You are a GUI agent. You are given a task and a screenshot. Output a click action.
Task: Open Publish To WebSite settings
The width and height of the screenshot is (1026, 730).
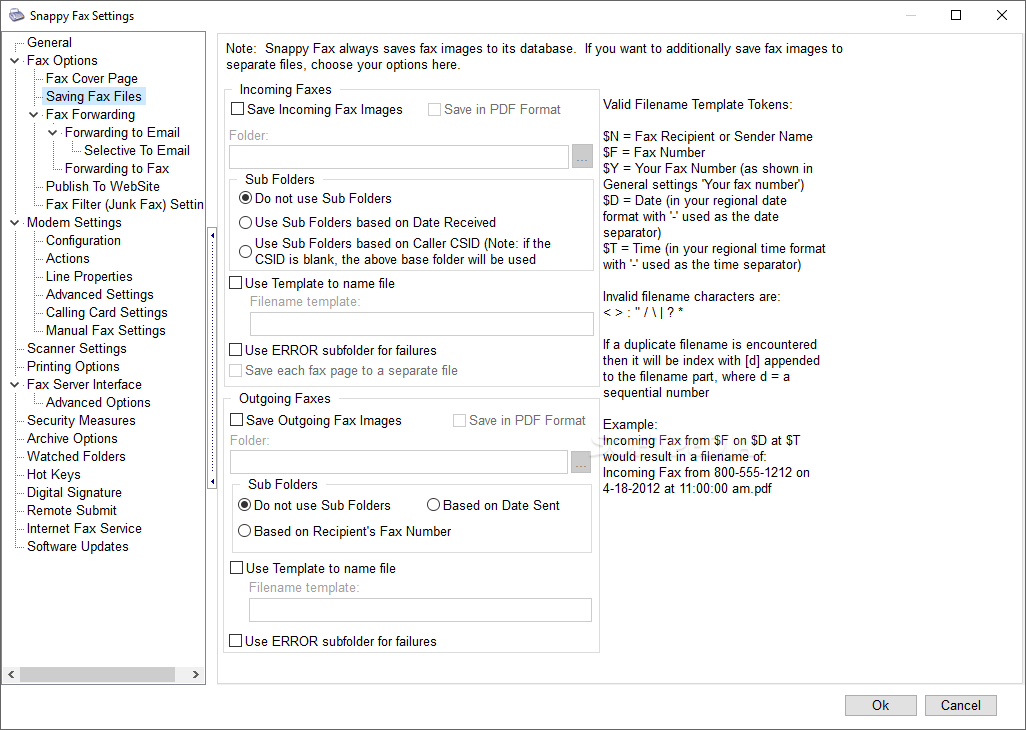point(103,186)
